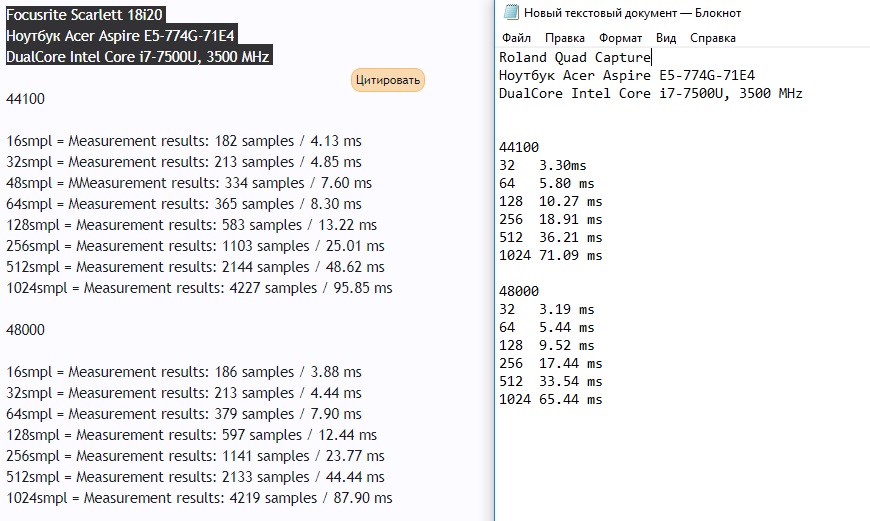
Task: Click the '64 5.44 ms' line in Notepad
Action: pyautogui.click(x=547, y=327)
